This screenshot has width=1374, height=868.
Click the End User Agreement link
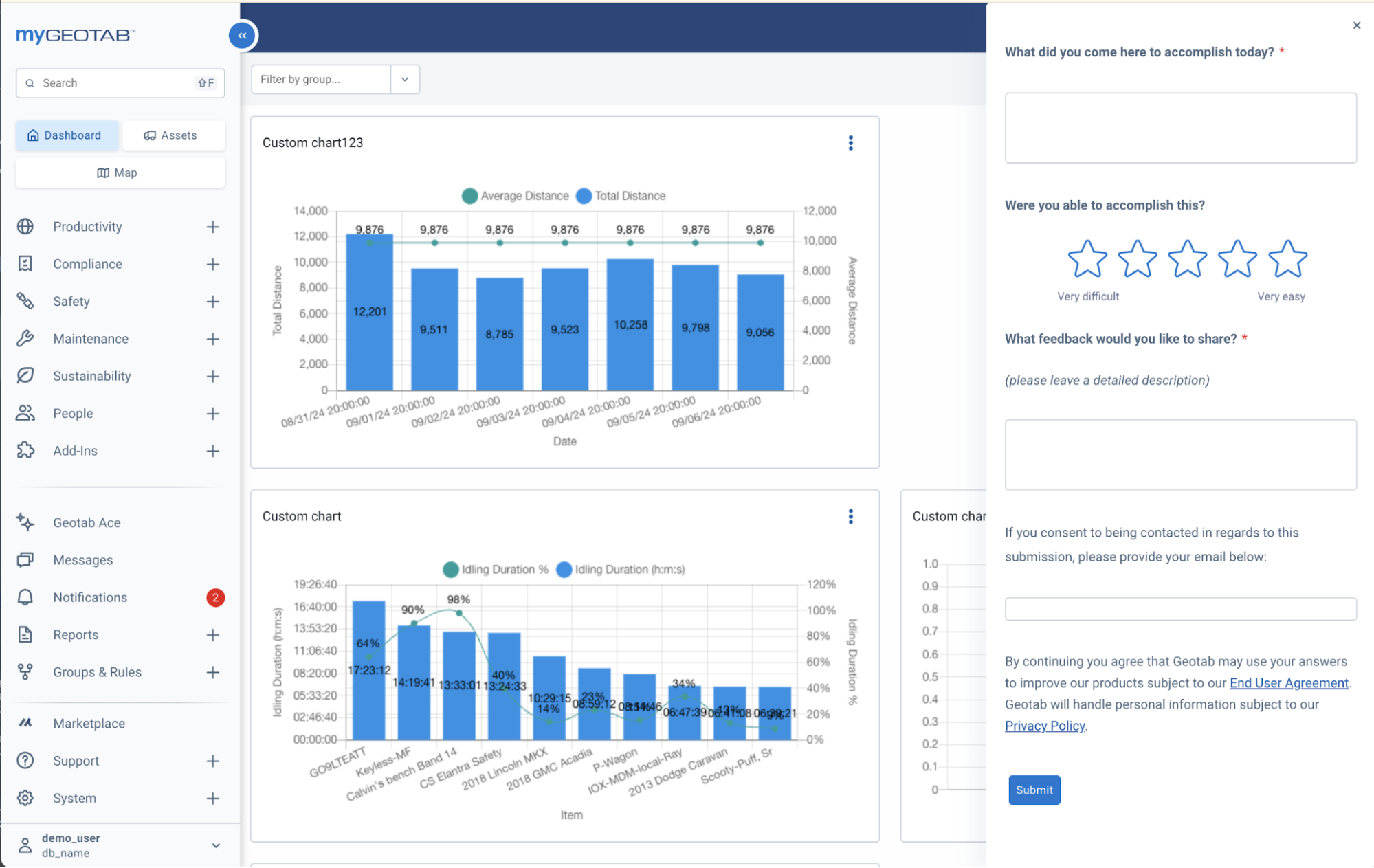[1289, 683]
